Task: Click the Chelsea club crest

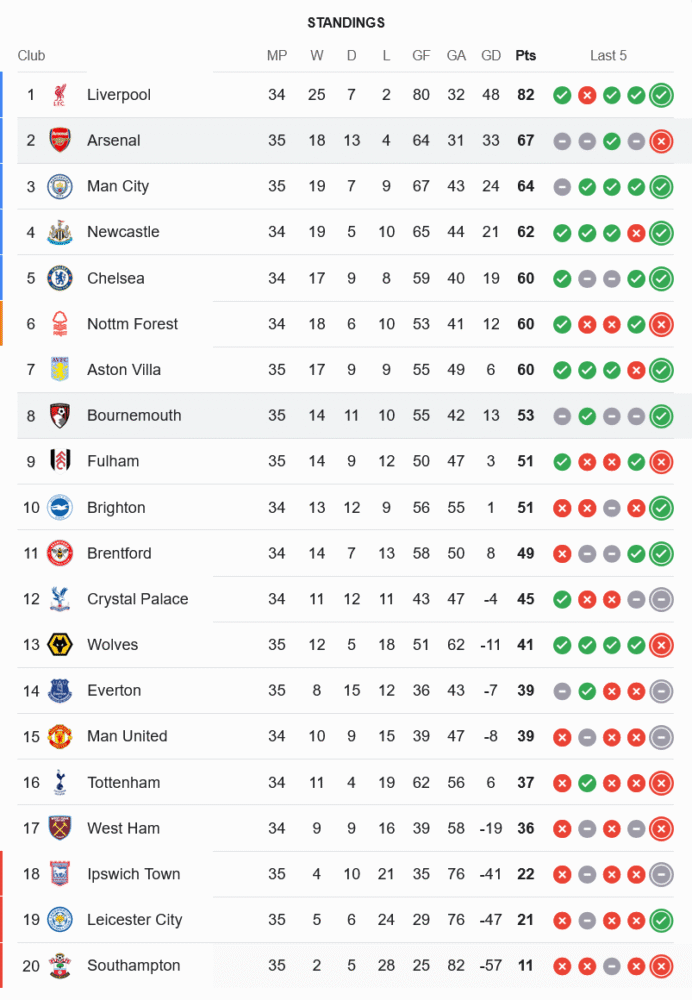Action: (60, 278)
